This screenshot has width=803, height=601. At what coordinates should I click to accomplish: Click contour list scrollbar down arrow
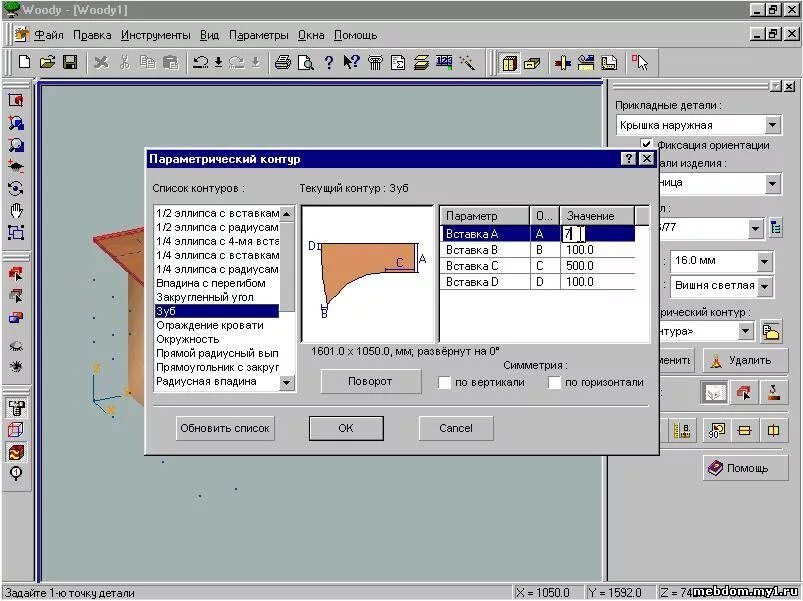click(287, 382)
